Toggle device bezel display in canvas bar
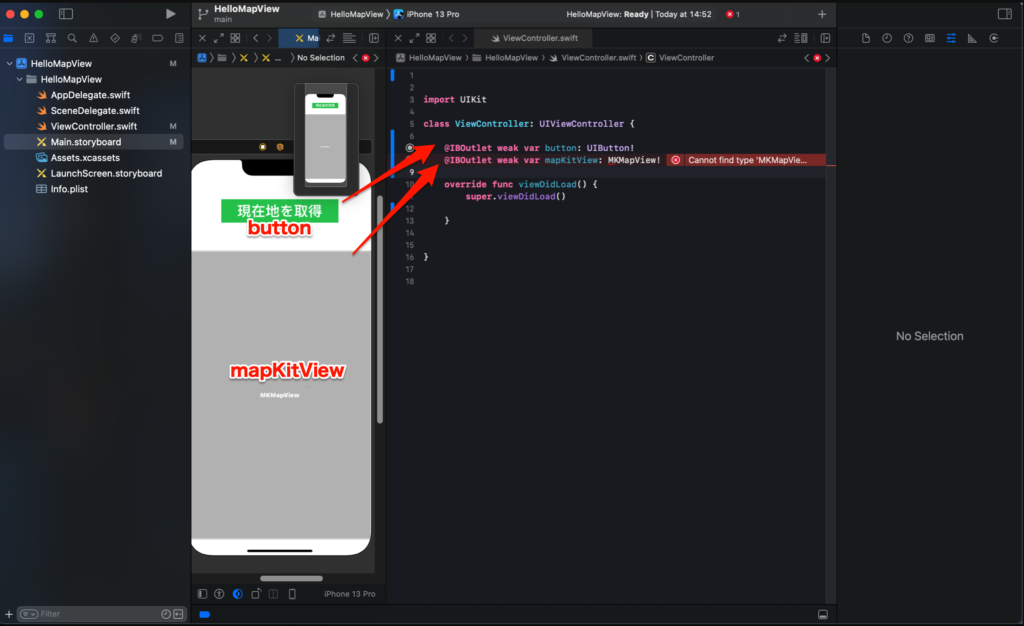The width and height of the screenshot is (1024, 626). point(294,594)
